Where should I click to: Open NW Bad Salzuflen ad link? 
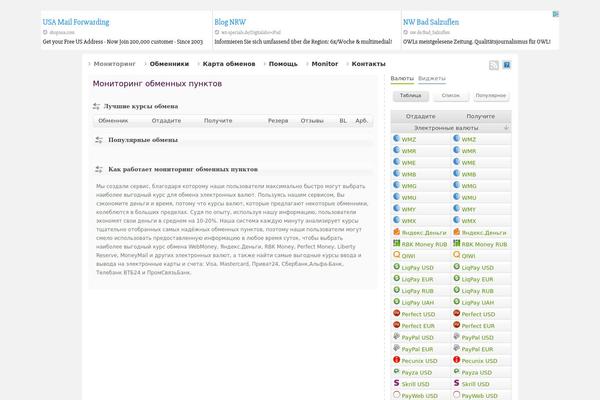431,22
